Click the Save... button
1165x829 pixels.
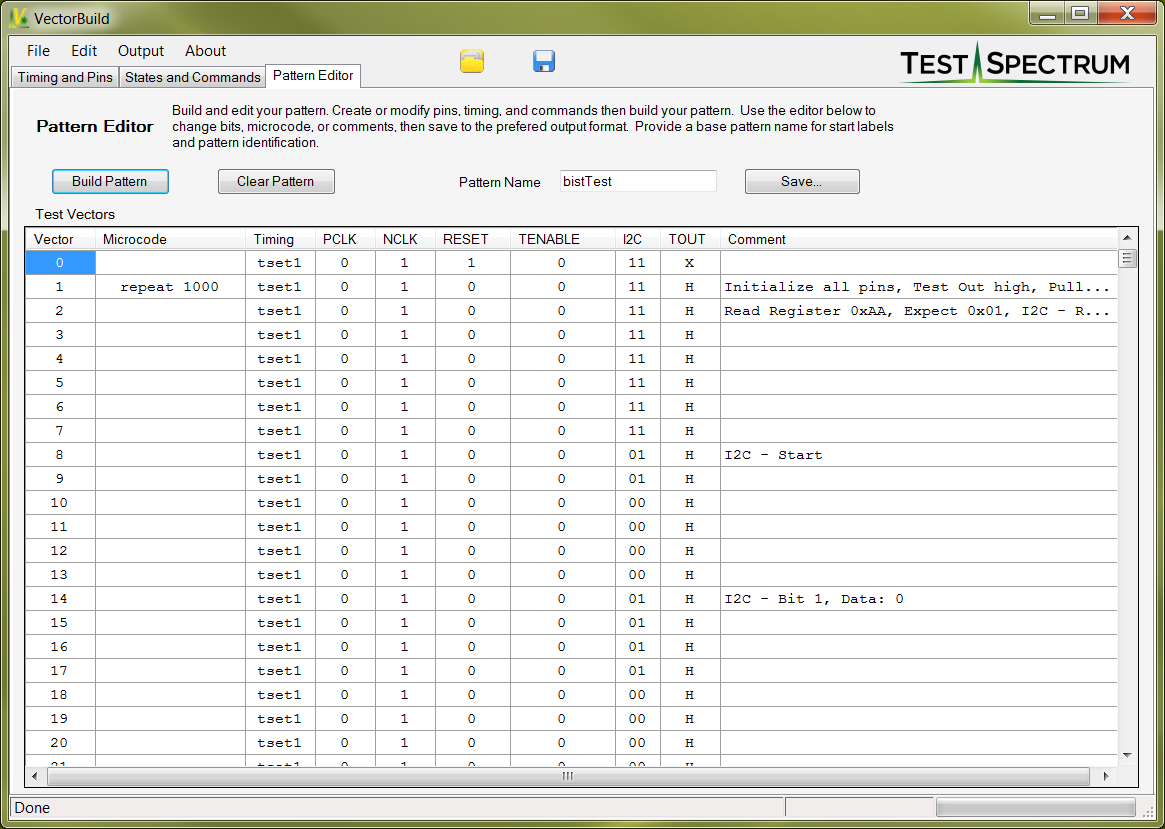802,182
